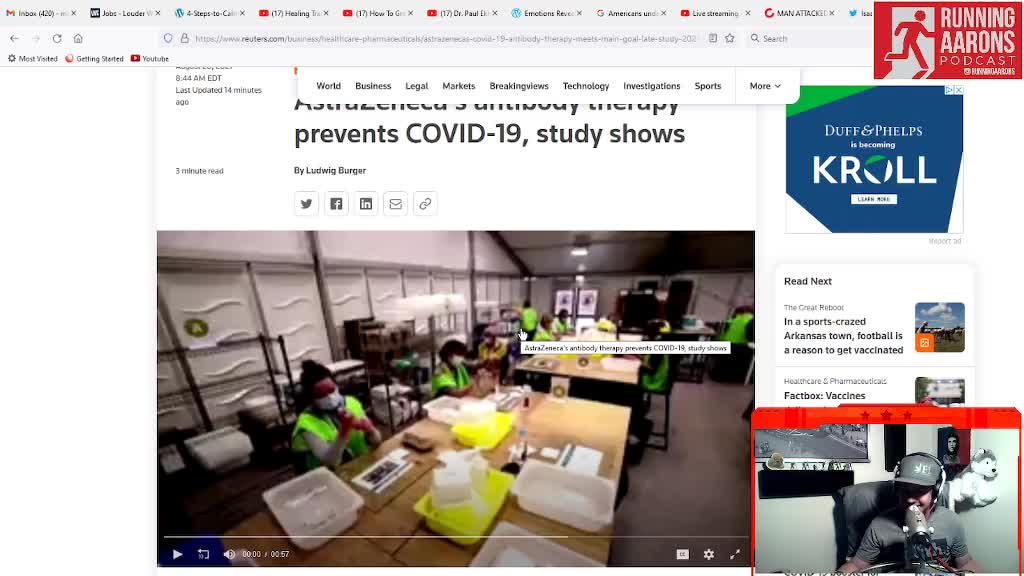Bookmark this page with star
The image size is (1024, 576).
(729, 39)
